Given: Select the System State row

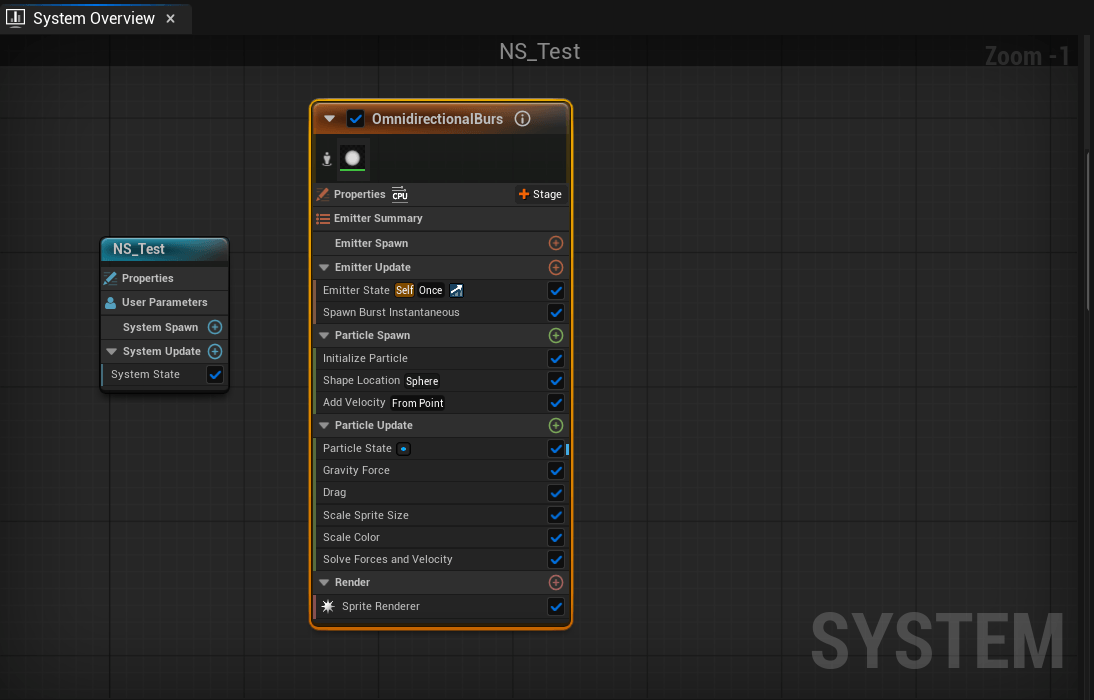Looking at the screenshot, I should [x=165, y=375].
